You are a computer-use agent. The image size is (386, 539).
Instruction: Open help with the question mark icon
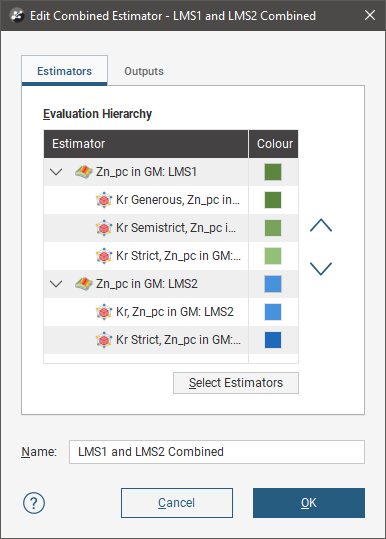34,503
